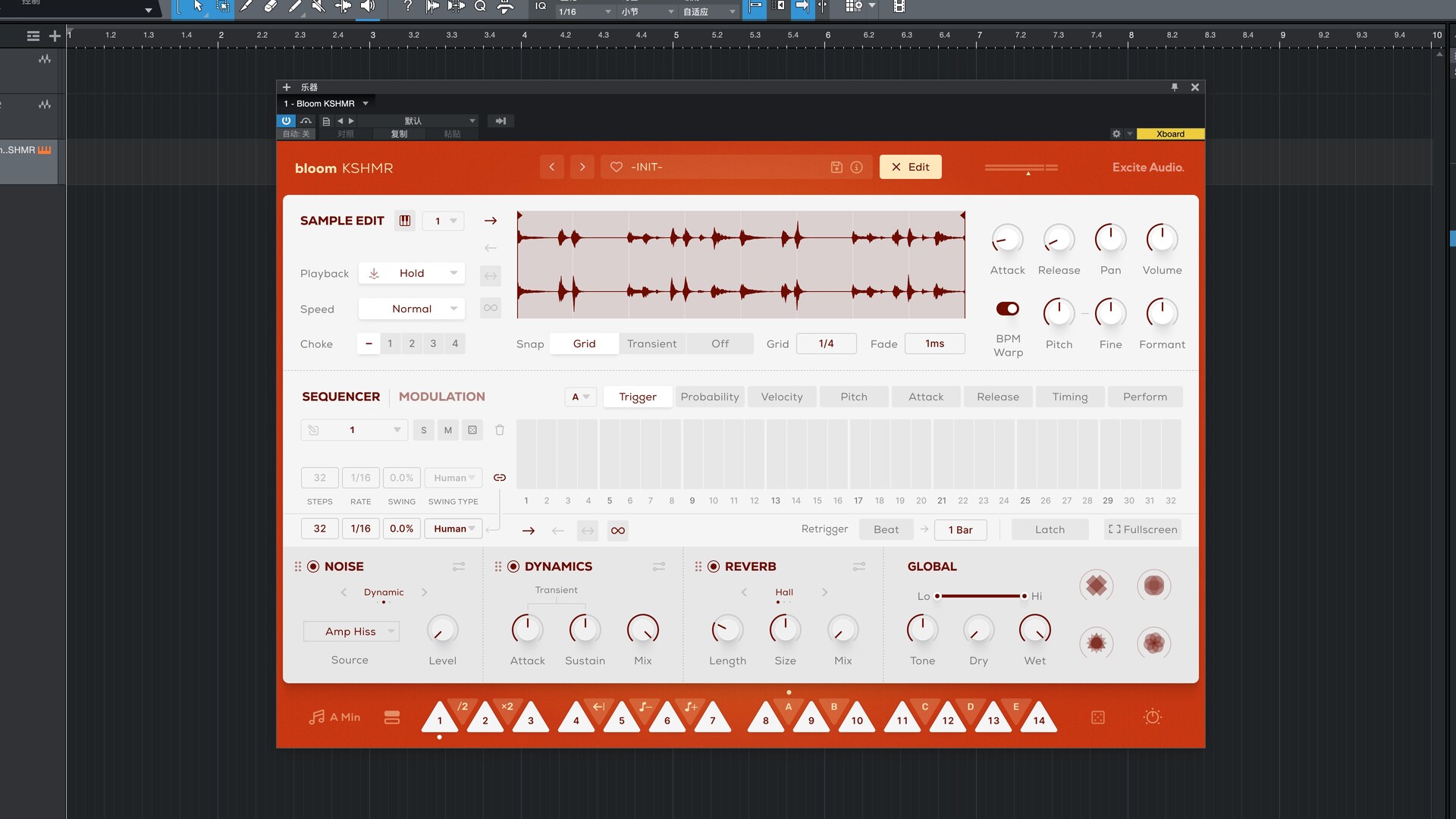Open the active Human swing type dropdown

(x=453, y=529)
